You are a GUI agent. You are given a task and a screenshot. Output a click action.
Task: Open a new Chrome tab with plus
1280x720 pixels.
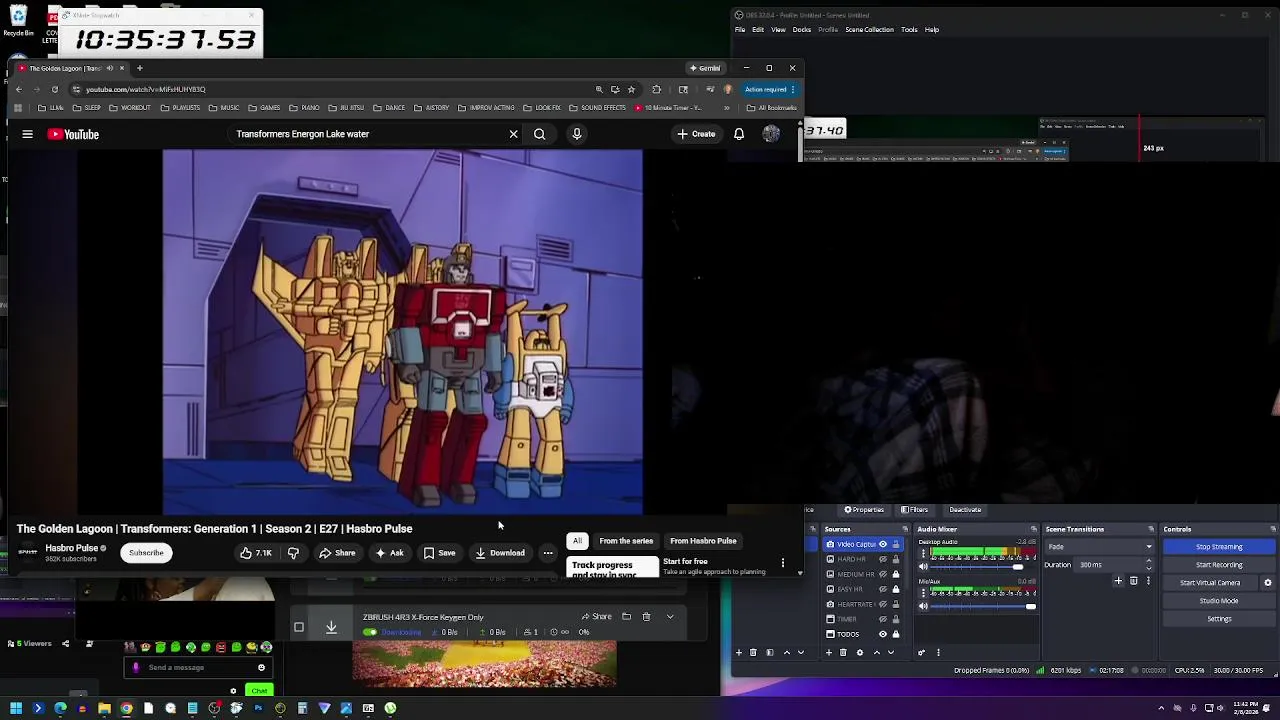140,68
